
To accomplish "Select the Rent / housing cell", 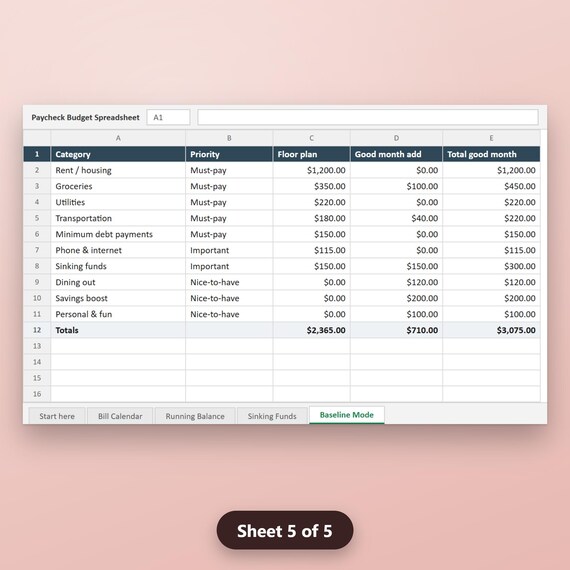I will click(118, 170).
